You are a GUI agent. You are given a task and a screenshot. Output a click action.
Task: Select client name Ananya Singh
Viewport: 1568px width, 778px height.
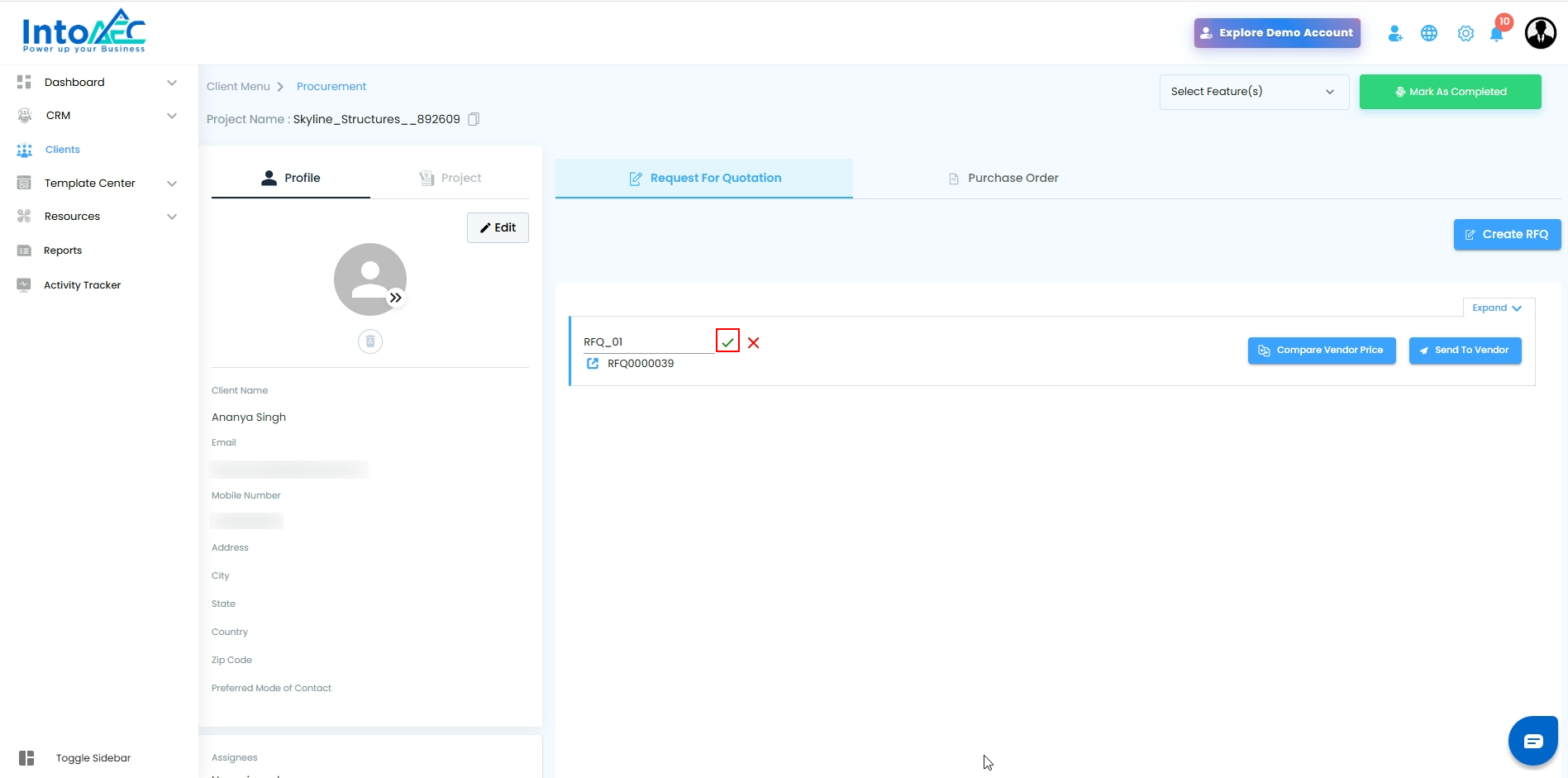pos(249,418)
